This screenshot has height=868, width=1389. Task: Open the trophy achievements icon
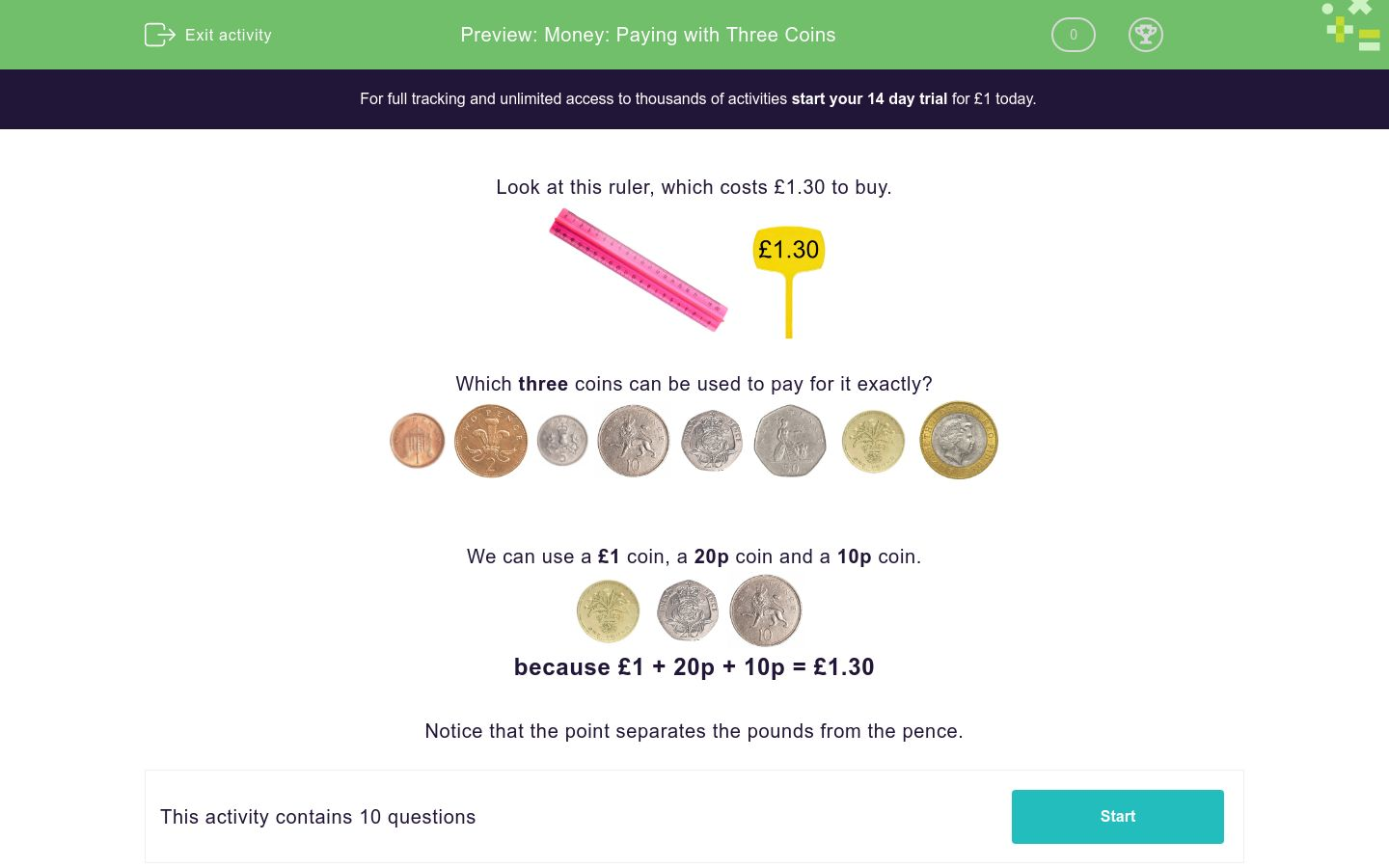1146,35
